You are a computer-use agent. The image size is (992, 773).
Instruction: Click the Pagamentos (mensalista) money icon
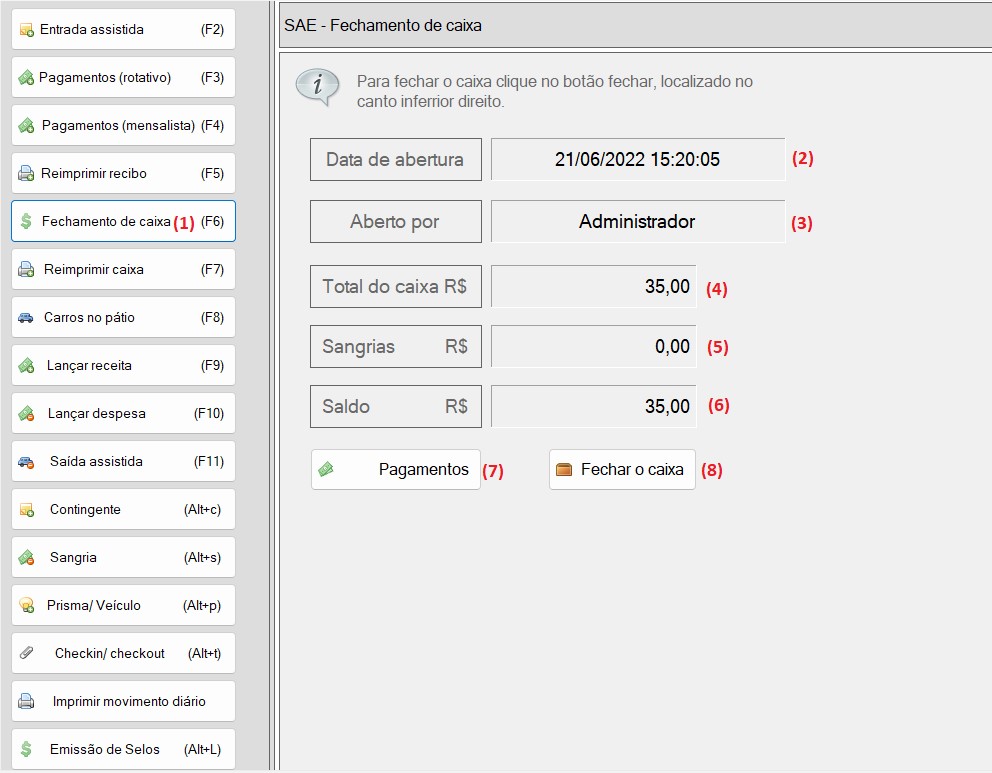point(26,126)
